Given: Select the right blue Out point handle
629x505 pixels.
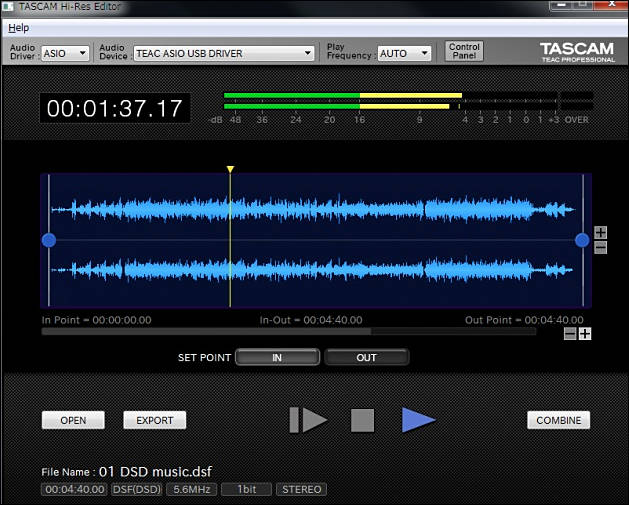Looking at the screenshot, I should (x=582, y=240).
